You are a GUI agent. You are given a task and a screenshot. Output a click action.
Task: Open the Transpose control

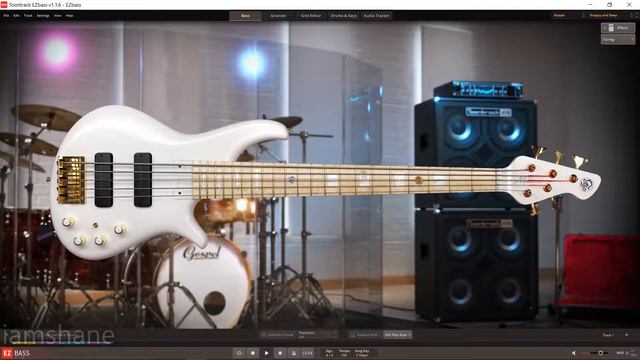click(x=318, y=335)
